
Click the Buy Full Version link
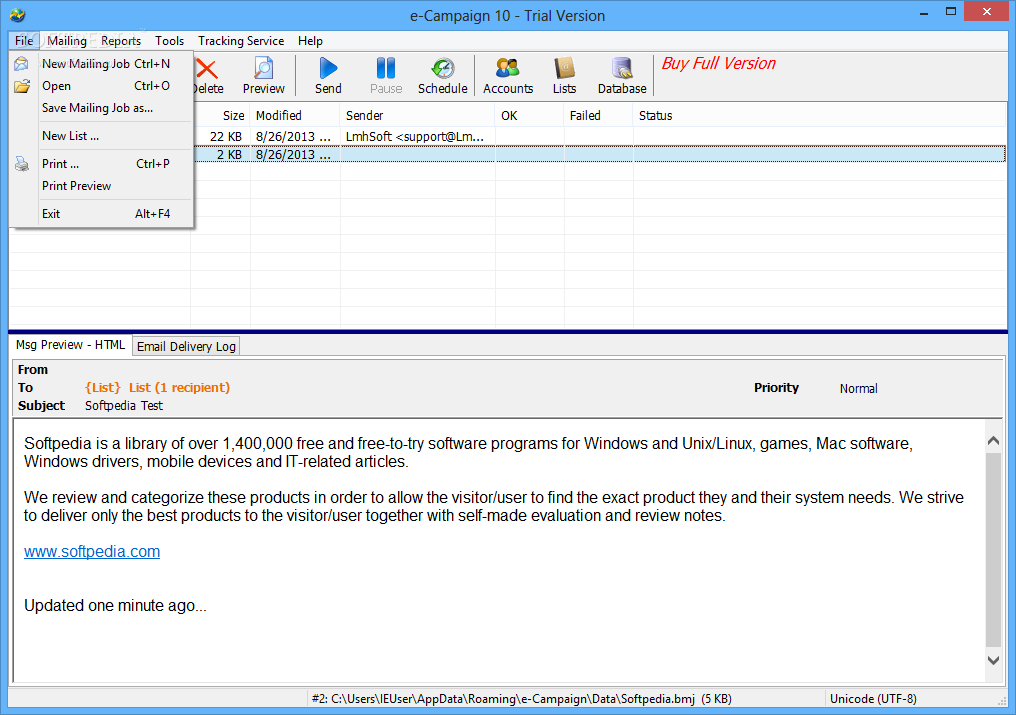(718, 64)
